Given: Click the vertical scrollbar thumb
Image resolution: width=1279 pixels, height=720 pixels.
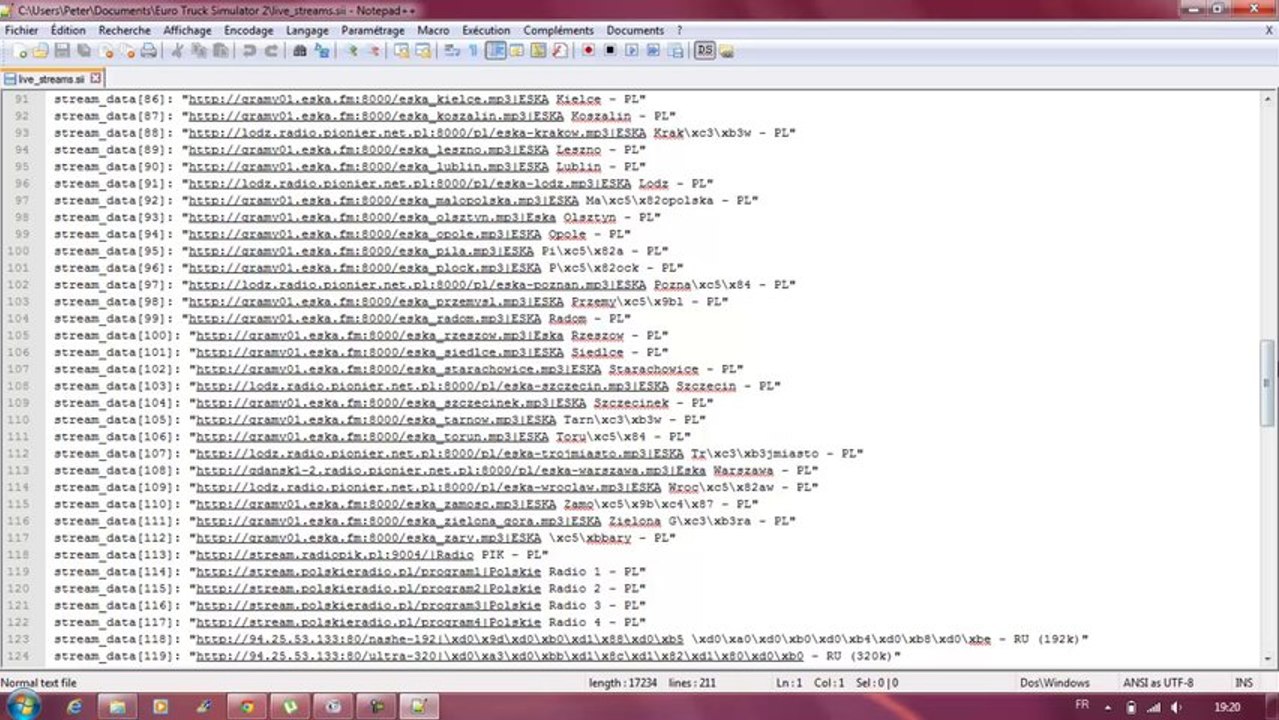Looking at the screenshot, I should coord(1268,383).
